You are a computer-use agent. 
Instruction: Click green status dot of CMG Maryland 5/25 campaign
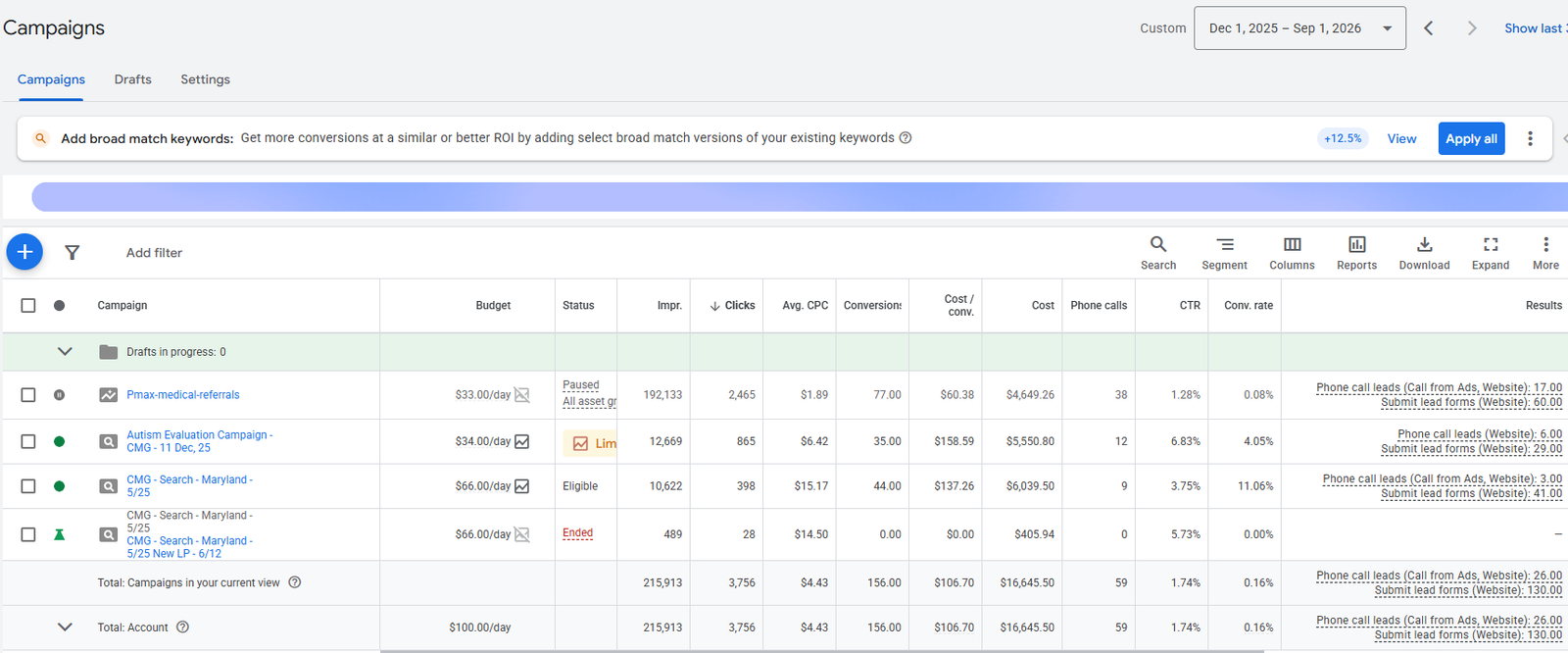coord(59,486)
